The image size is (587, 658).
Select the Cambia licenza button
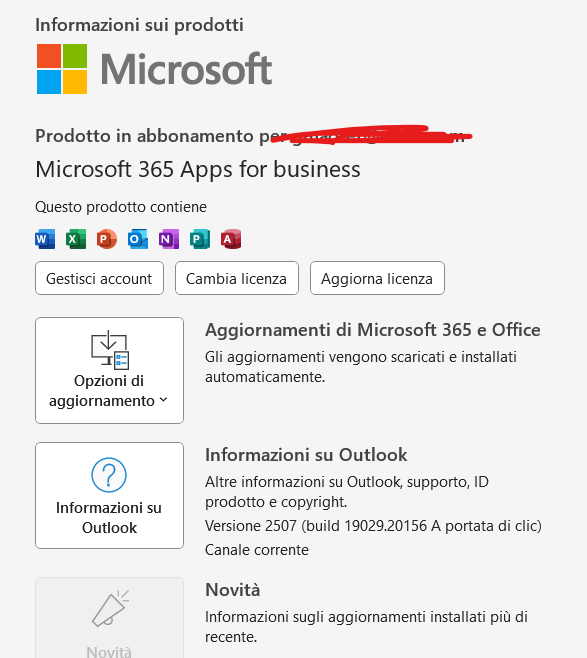point(237,278)
